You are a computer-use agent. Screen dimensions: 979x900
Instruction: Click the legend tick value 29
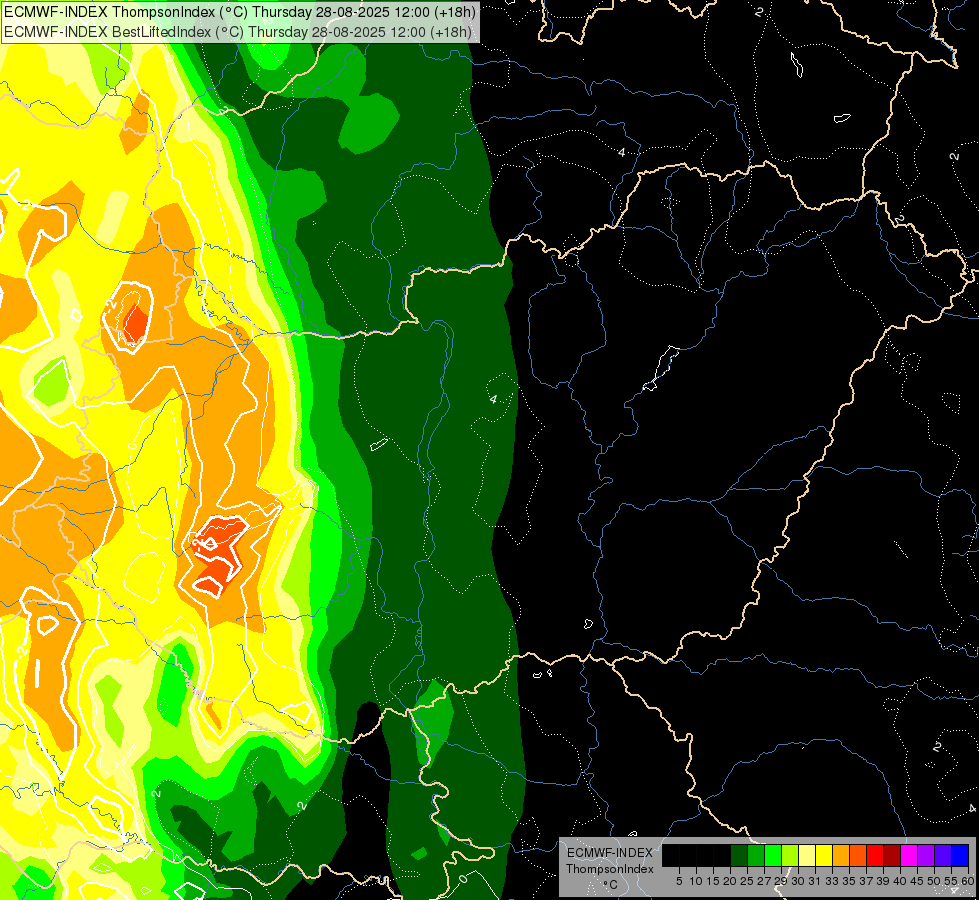tap(781, 881)
